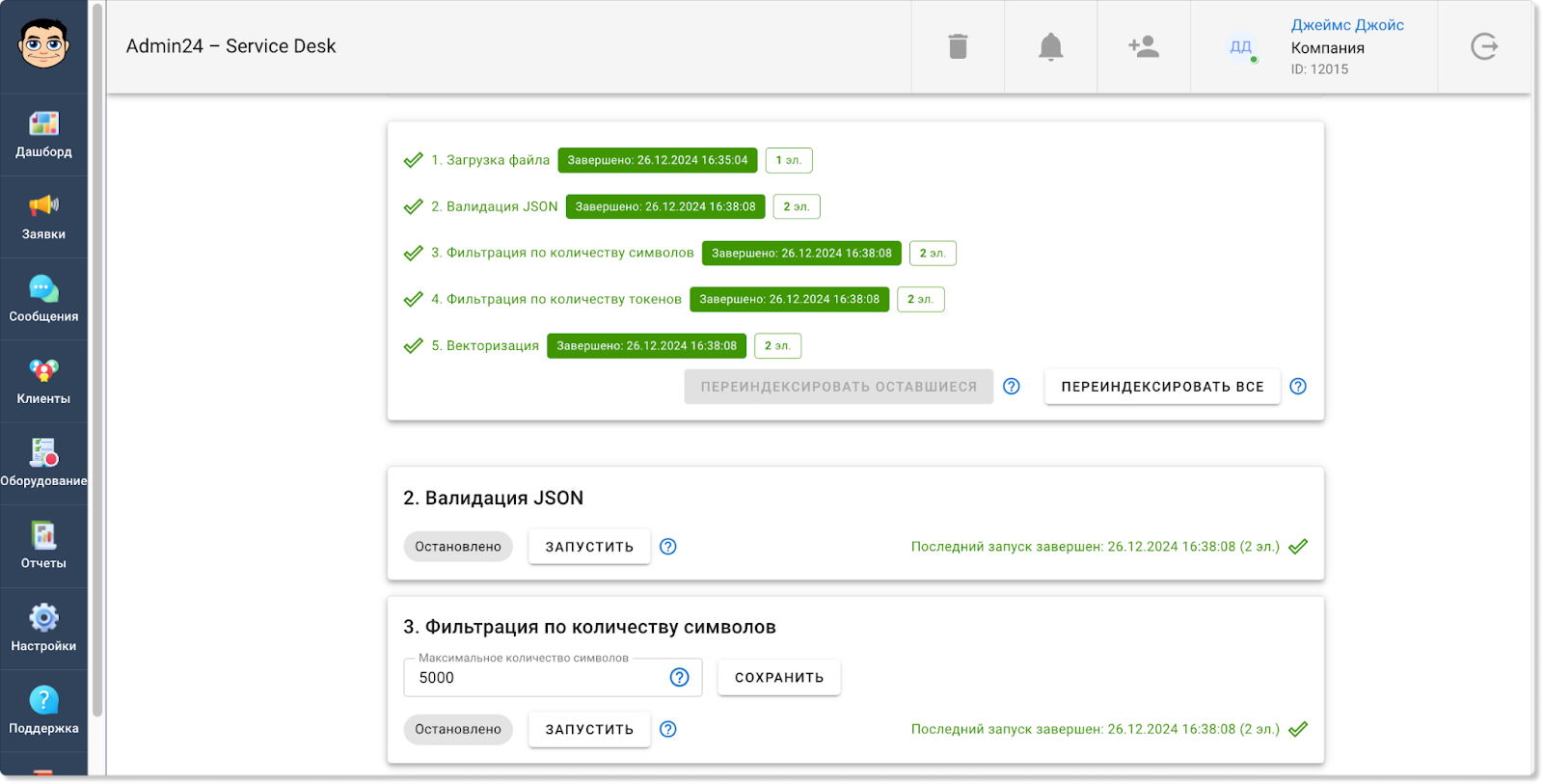Screen dimensions: 1543x784
Task: Open Поддержка help section
Action: (43, 711)
